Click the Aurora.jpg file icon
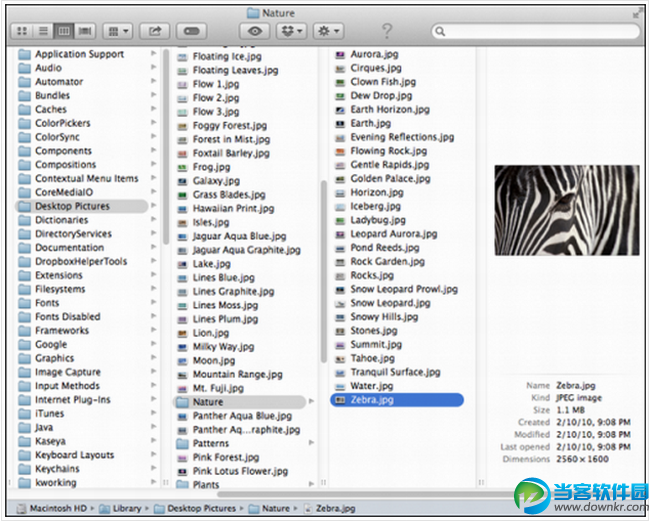The height and width of the screenshot is (521, 650). pyautogui.click(x=340, y=54)
